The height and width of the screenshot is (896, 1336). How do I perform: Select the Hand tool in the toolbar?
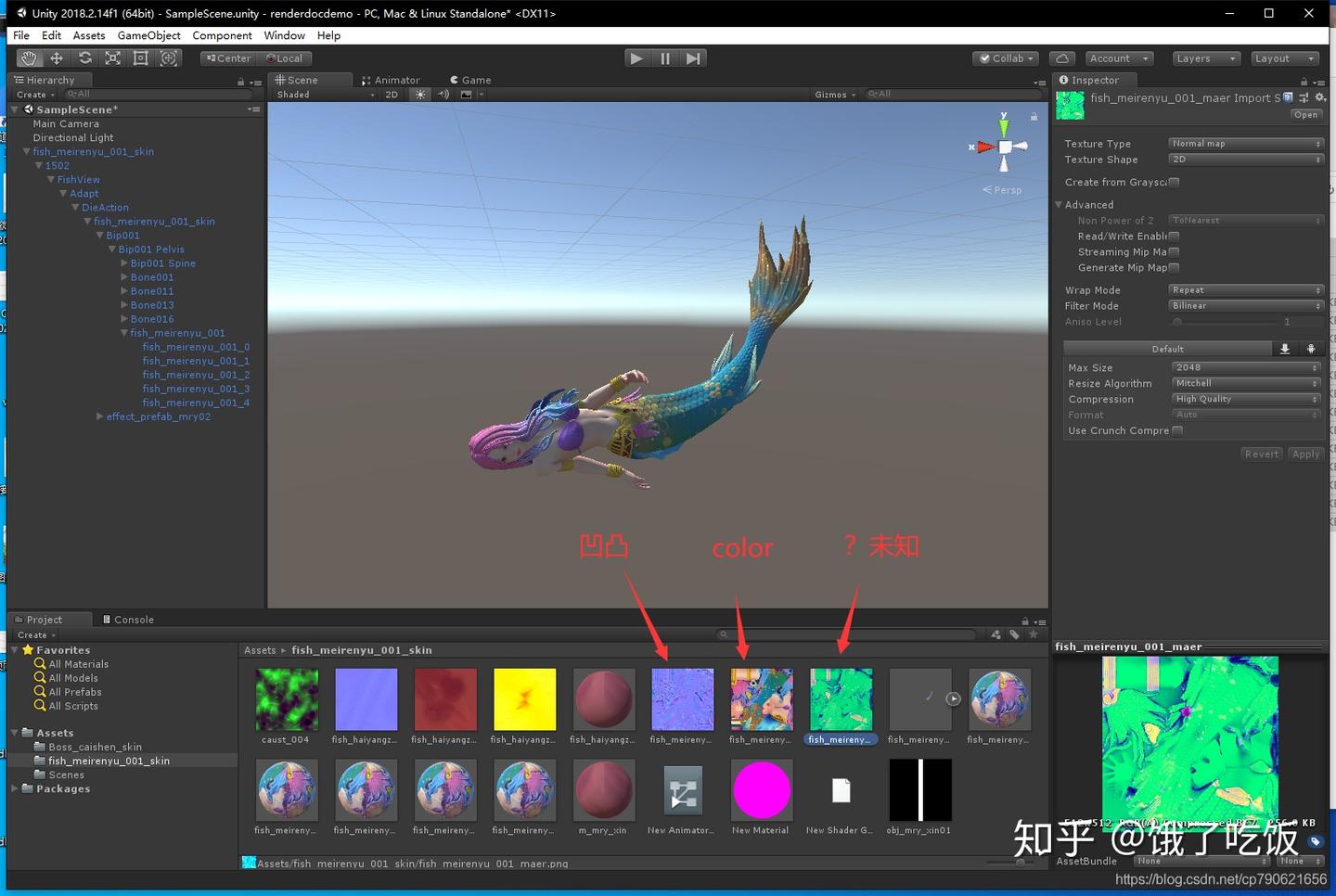tap(28, 58)
